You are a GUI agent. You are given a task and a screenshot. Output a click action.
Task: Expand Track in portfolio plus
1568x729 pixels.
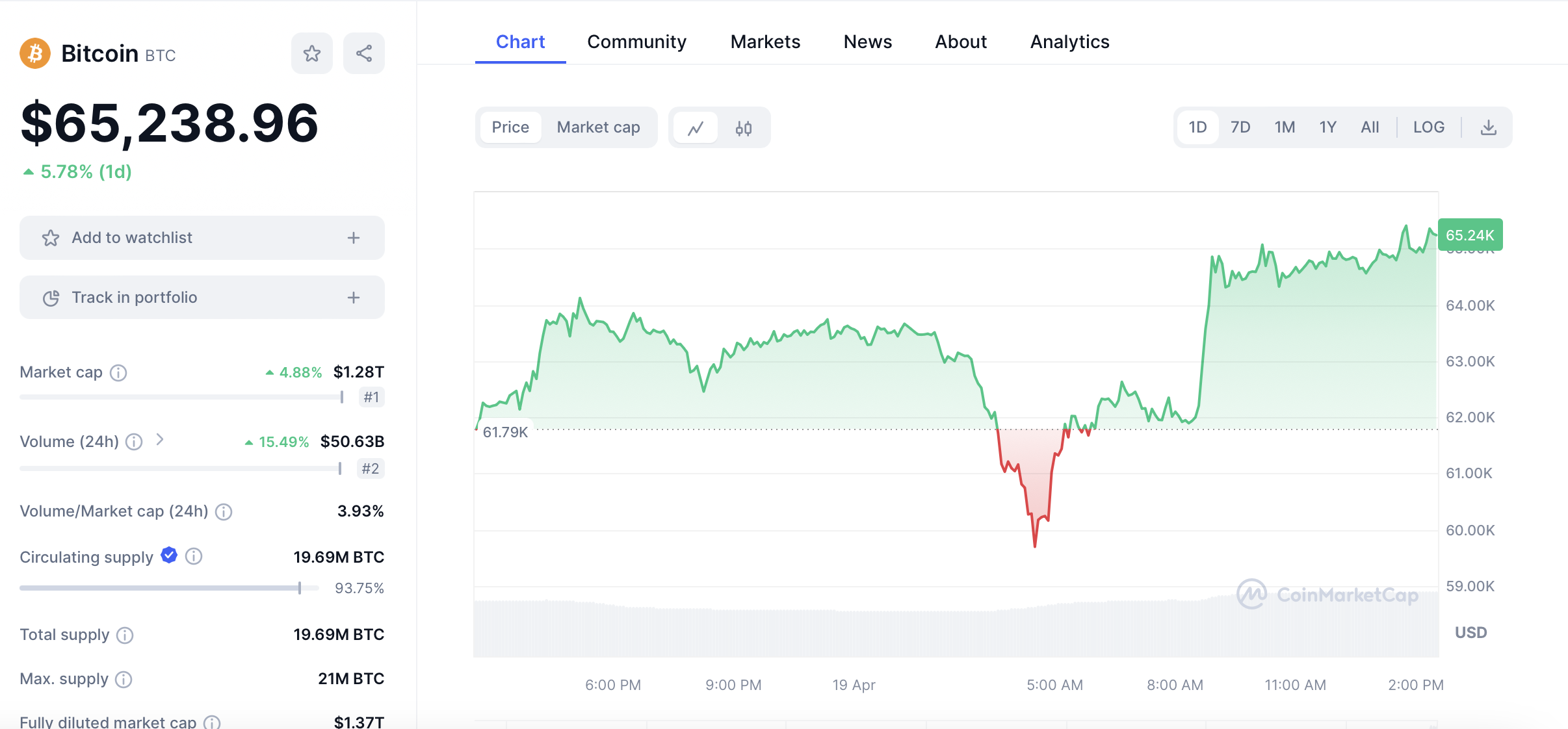[354, 298]
